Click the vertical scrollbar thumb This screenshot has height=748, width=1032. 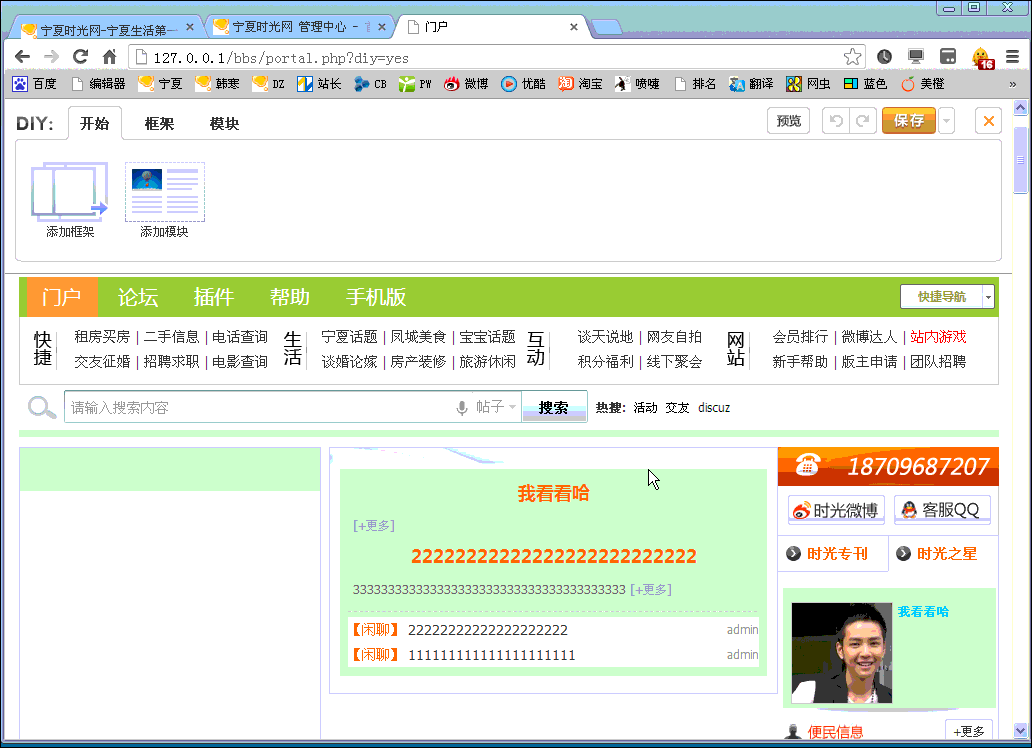coord(1021,159)
